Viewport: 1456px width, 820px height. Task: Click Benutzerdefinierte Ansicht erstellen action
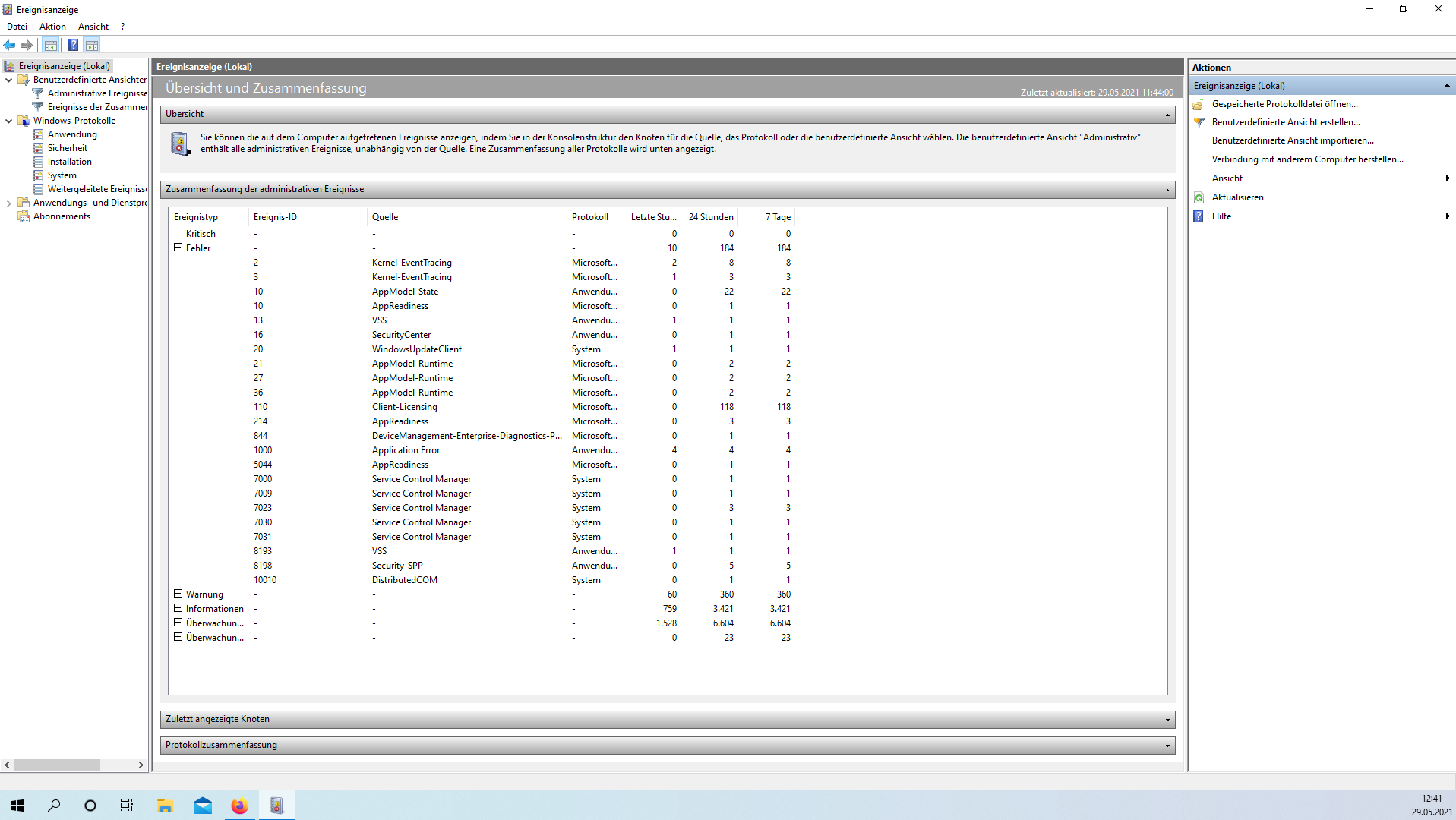1286,122
